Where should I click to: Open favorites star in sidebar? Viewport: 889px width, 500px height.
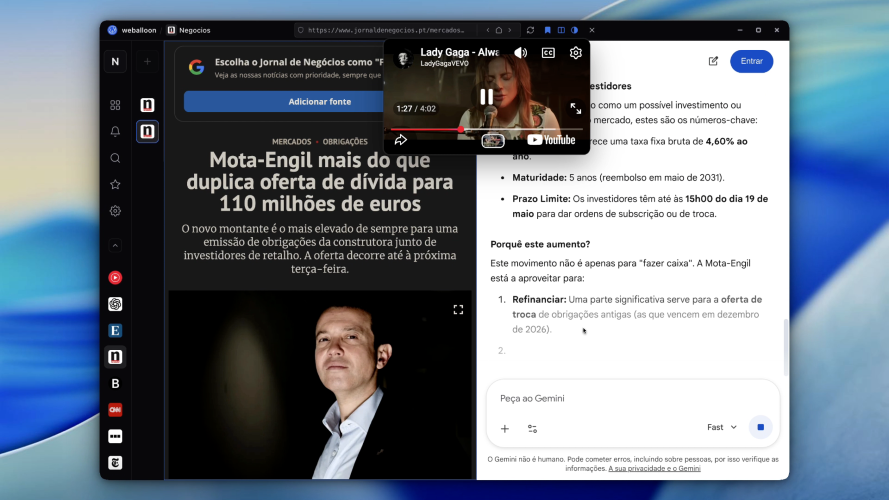115,184
